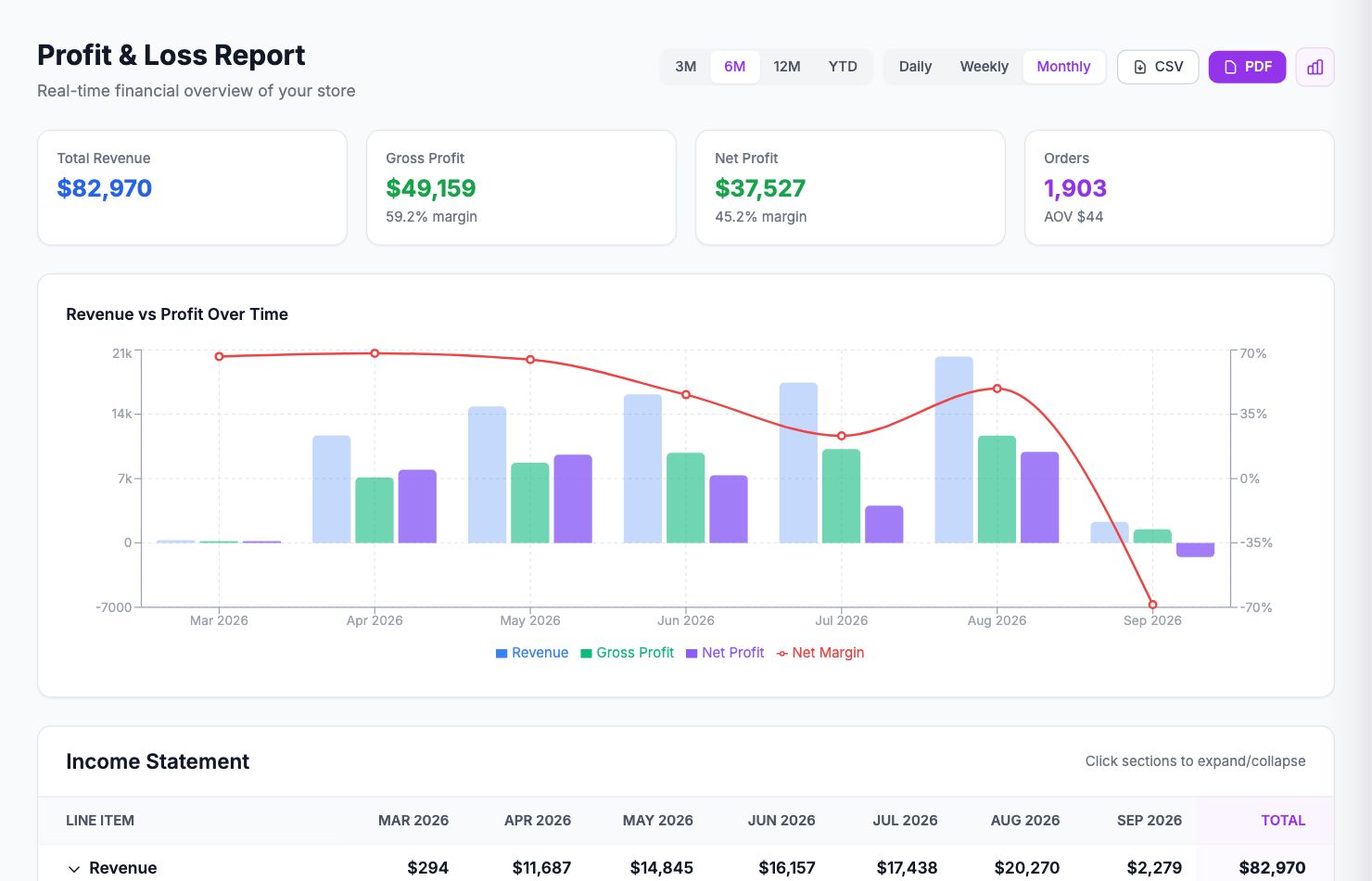The width and height of the screenshot is (1372, 881).
Task: Click the Total Revenue $82,970 value
Action: click(105, 188)
